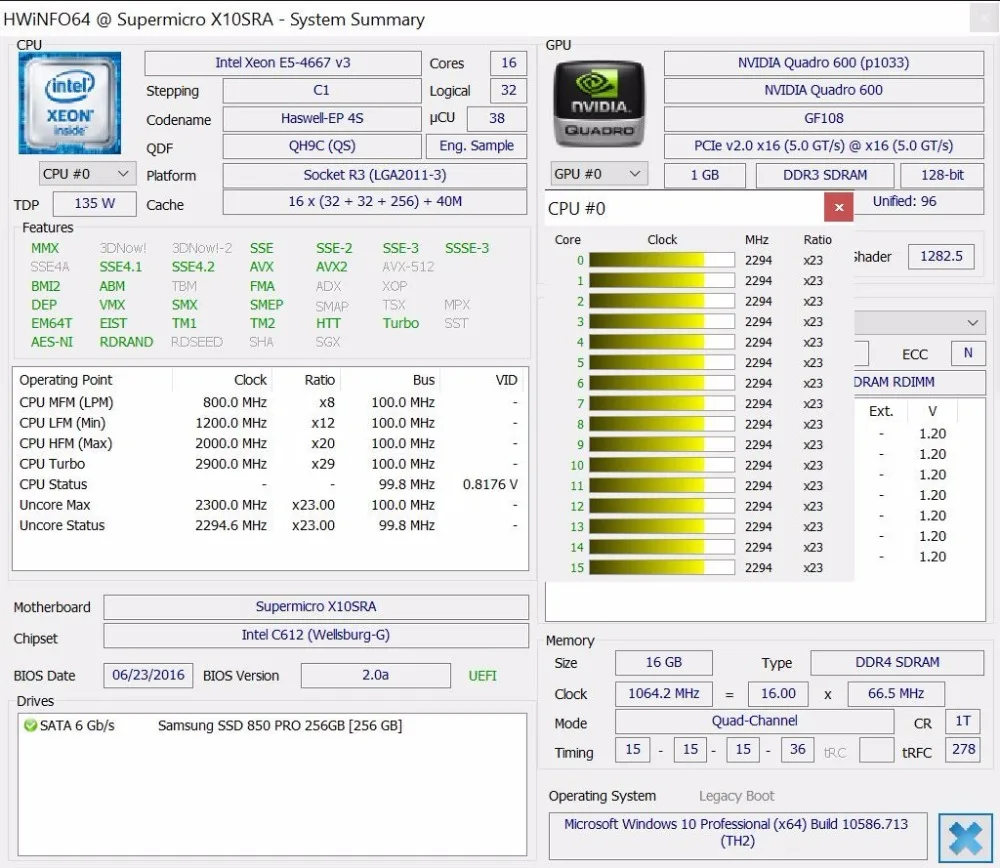Click the DDR4 SDRAM memory type field
The image size is (1000, 868).
click(897, 663)
